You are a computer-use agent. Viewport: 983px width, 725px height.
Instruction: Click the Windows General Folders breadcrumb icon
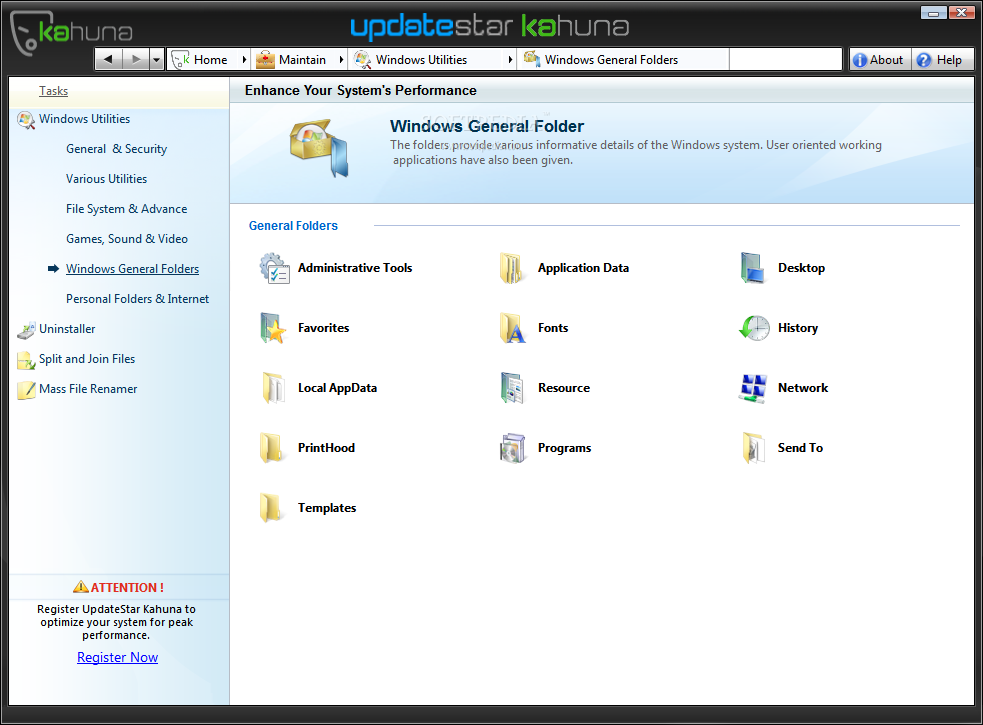point(532,59)
